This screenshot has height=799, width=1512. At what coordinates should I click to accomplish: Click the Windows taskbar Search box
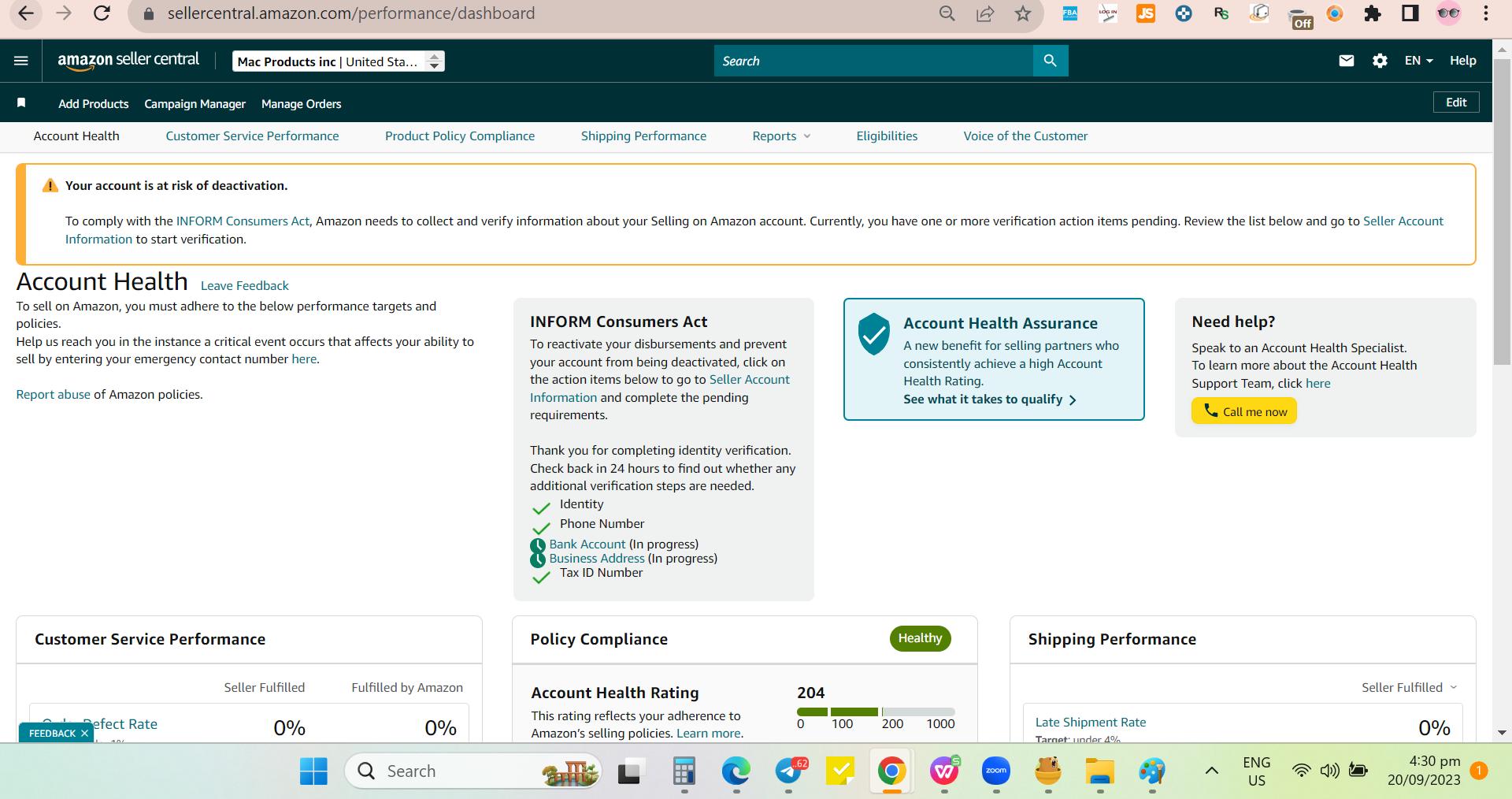click(x=472, y=771)
